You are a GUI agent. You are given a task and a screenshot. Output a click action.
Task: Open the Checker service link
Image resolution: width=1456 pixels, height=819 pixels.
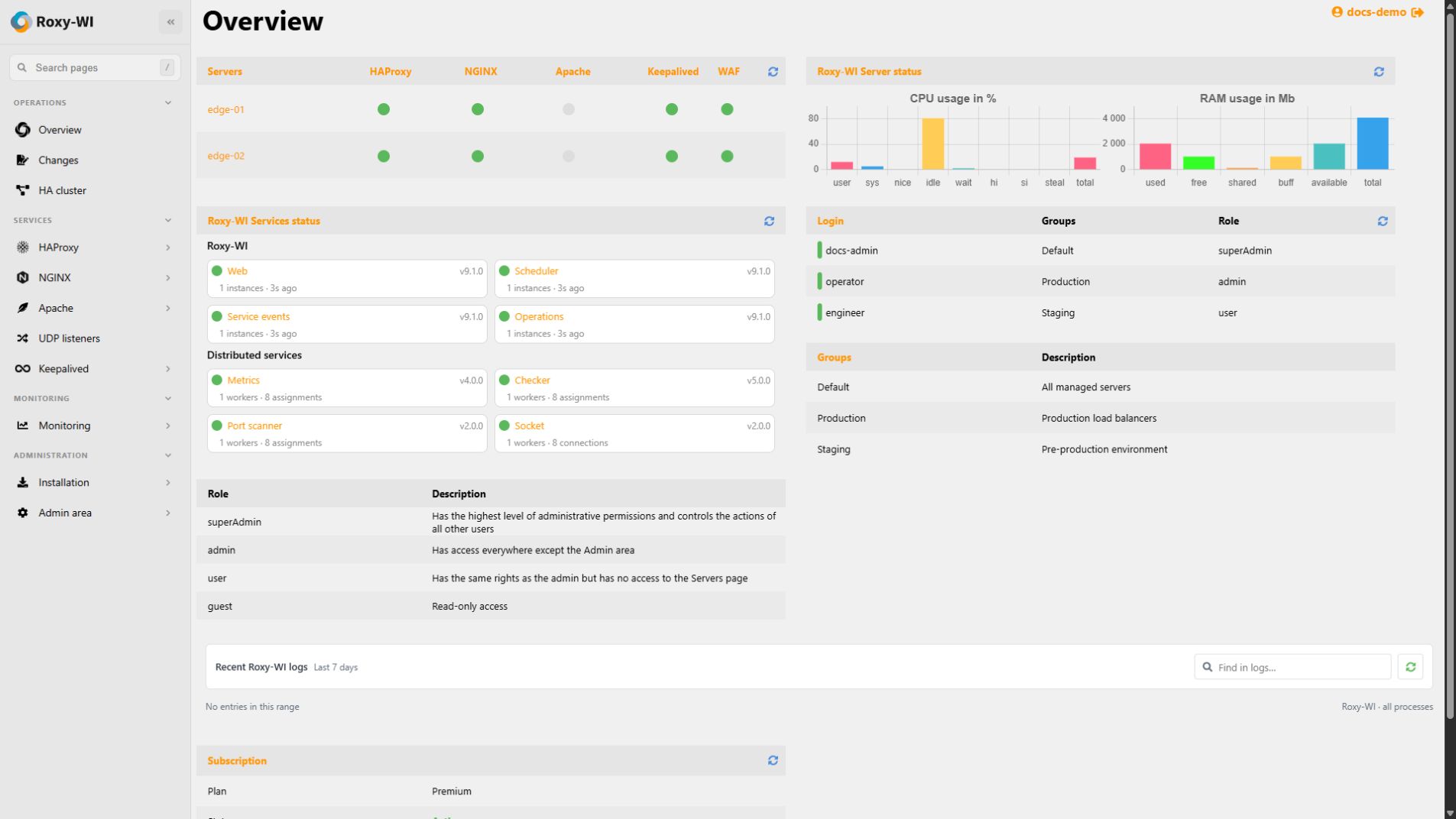pos(532,380)
